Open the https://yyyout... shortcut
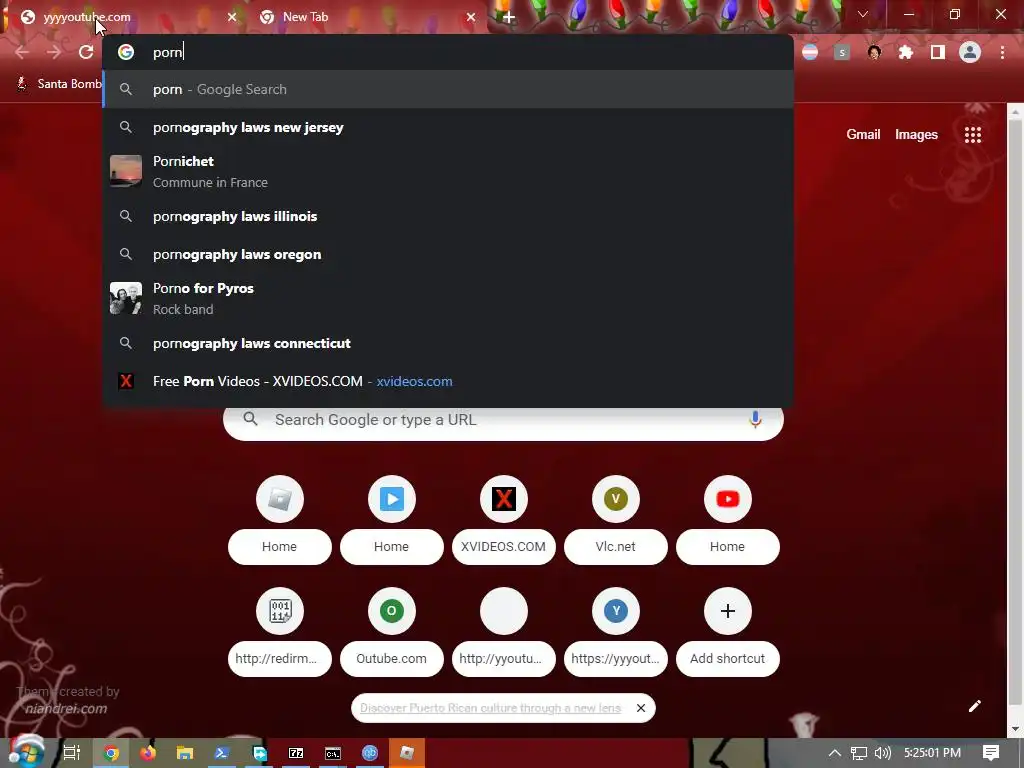1024x768 pixels. 616,632
